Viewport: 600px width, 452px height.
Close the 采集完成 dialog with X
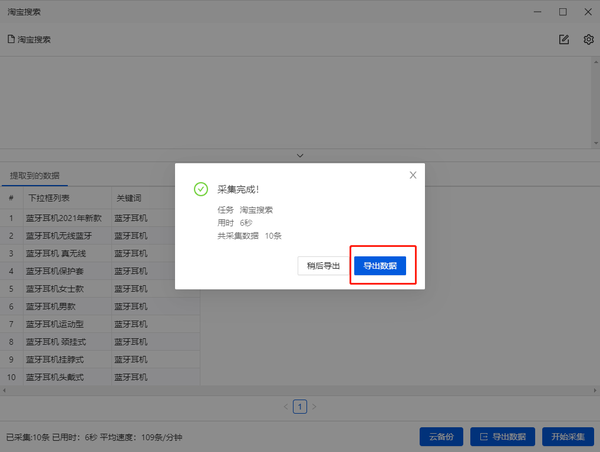click(413, 175)
